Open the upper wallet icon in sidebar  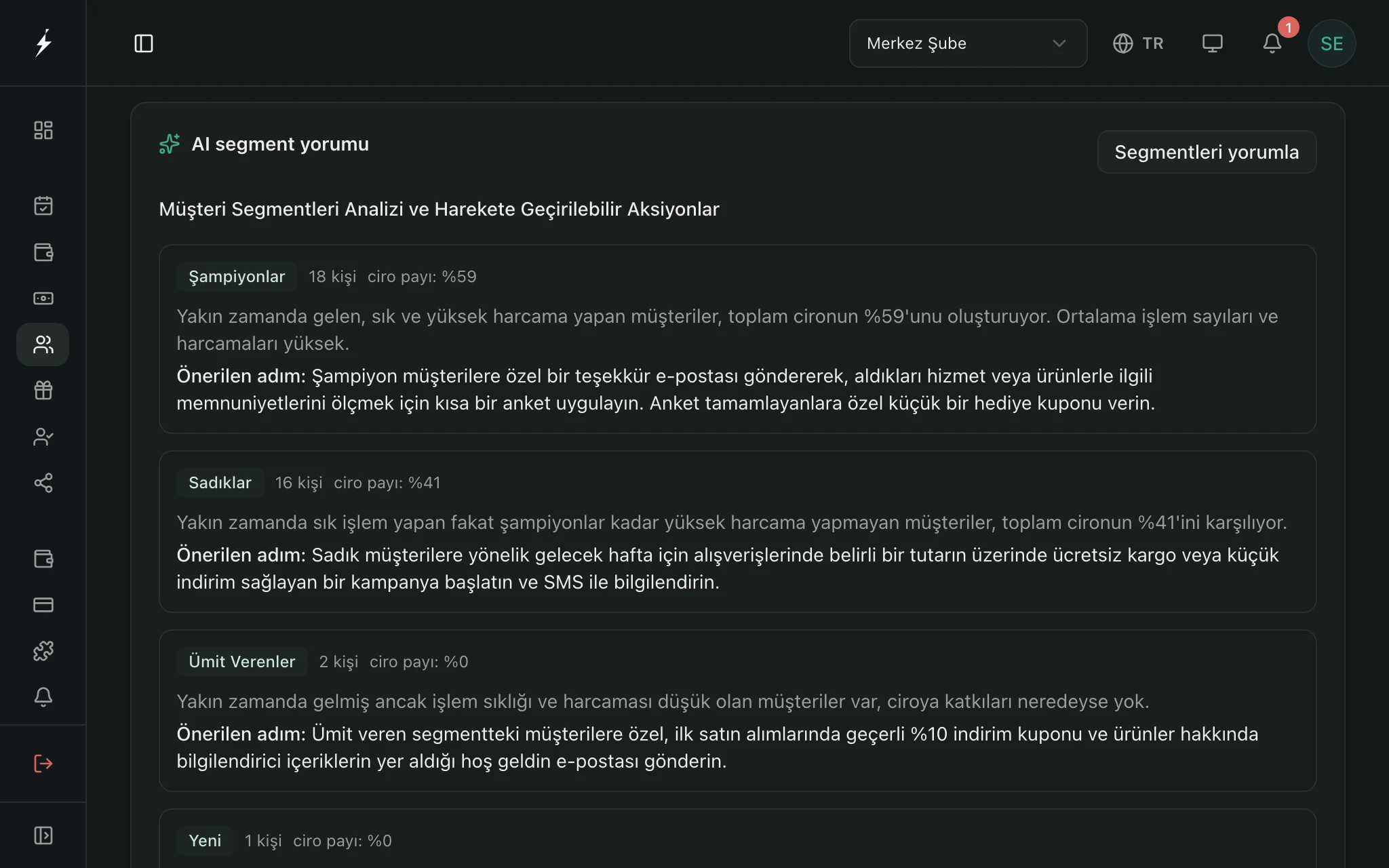[x=43, y=252]
